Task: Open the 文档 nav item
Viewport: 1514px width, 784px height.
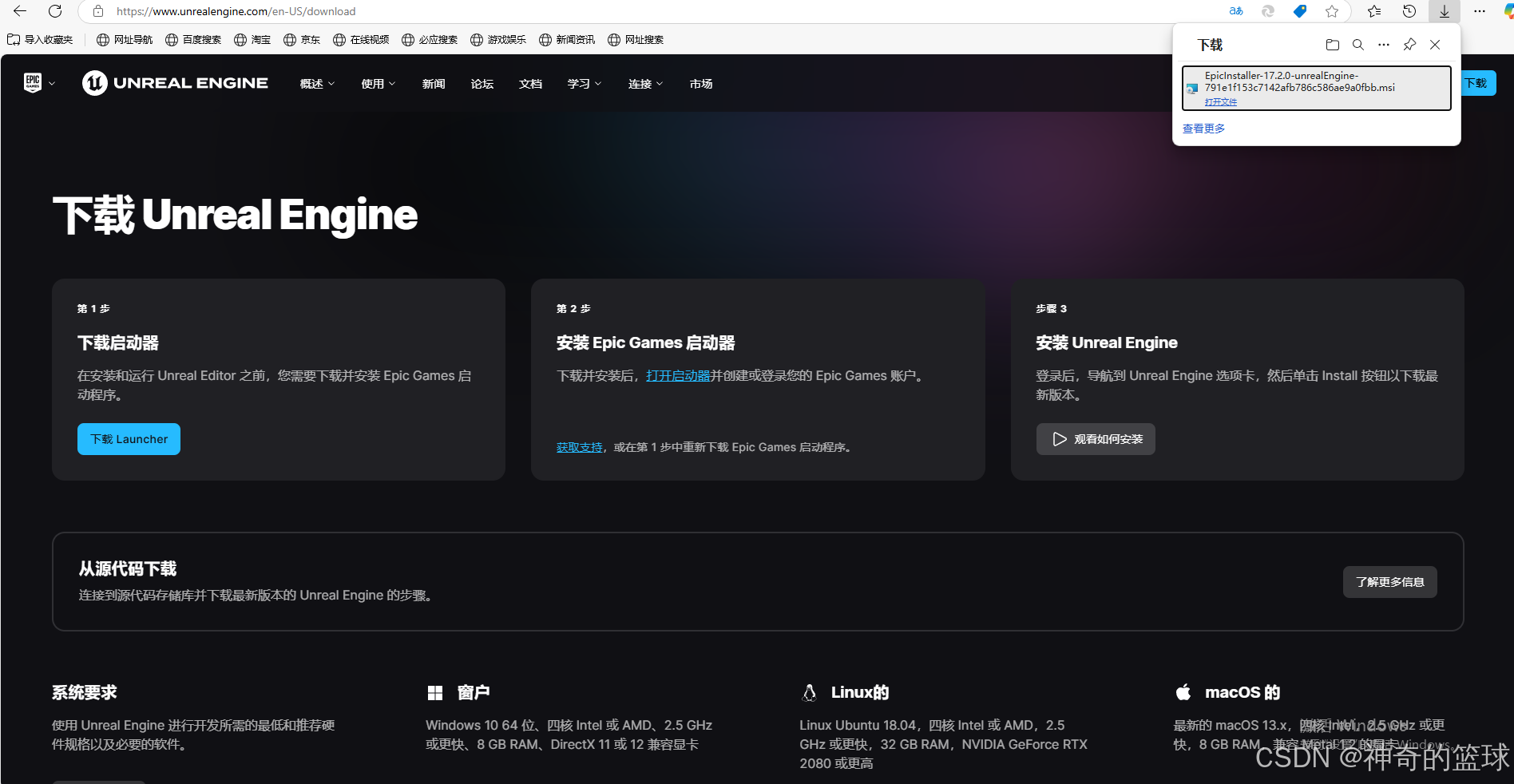Action: [x=530, y=84]
